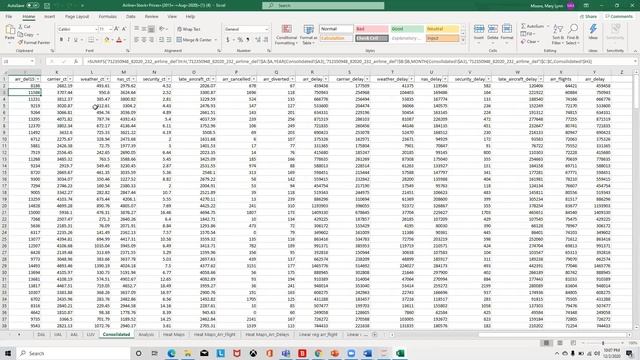Increase decimal places

[x=258, y=40]
